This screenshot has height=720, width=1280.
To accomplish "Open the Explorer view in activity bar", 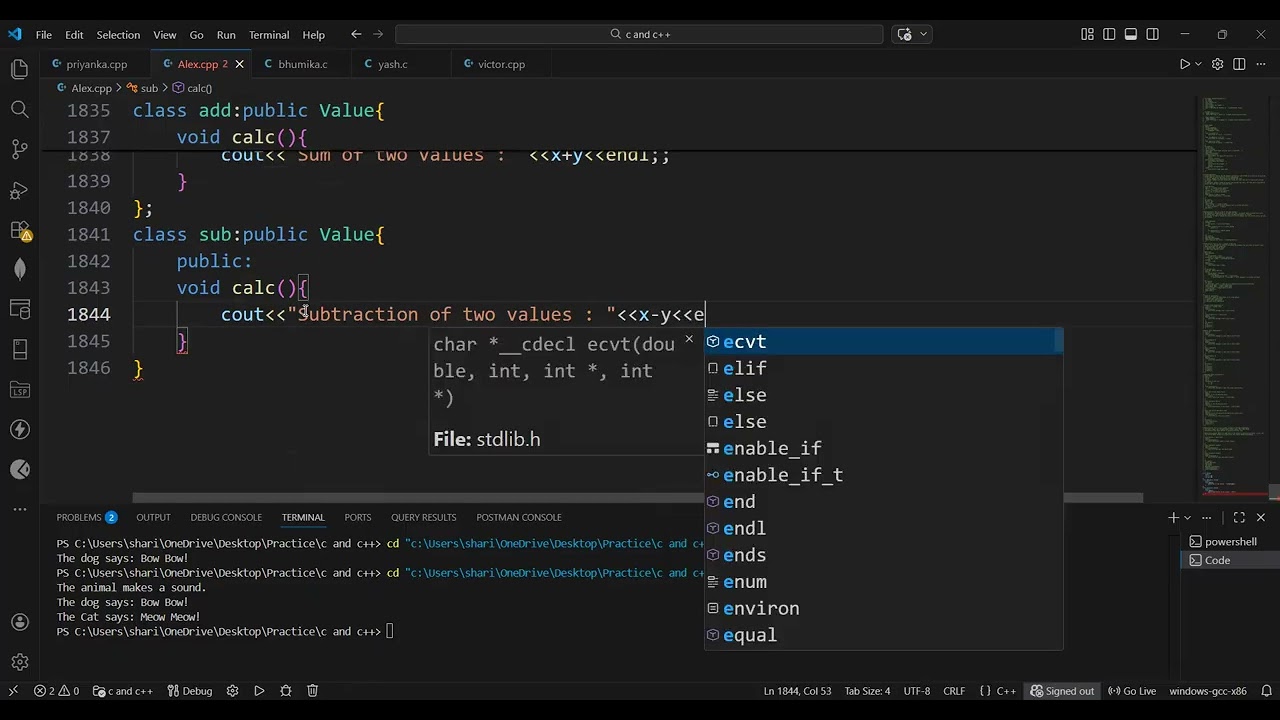I will tap(19, 69).
